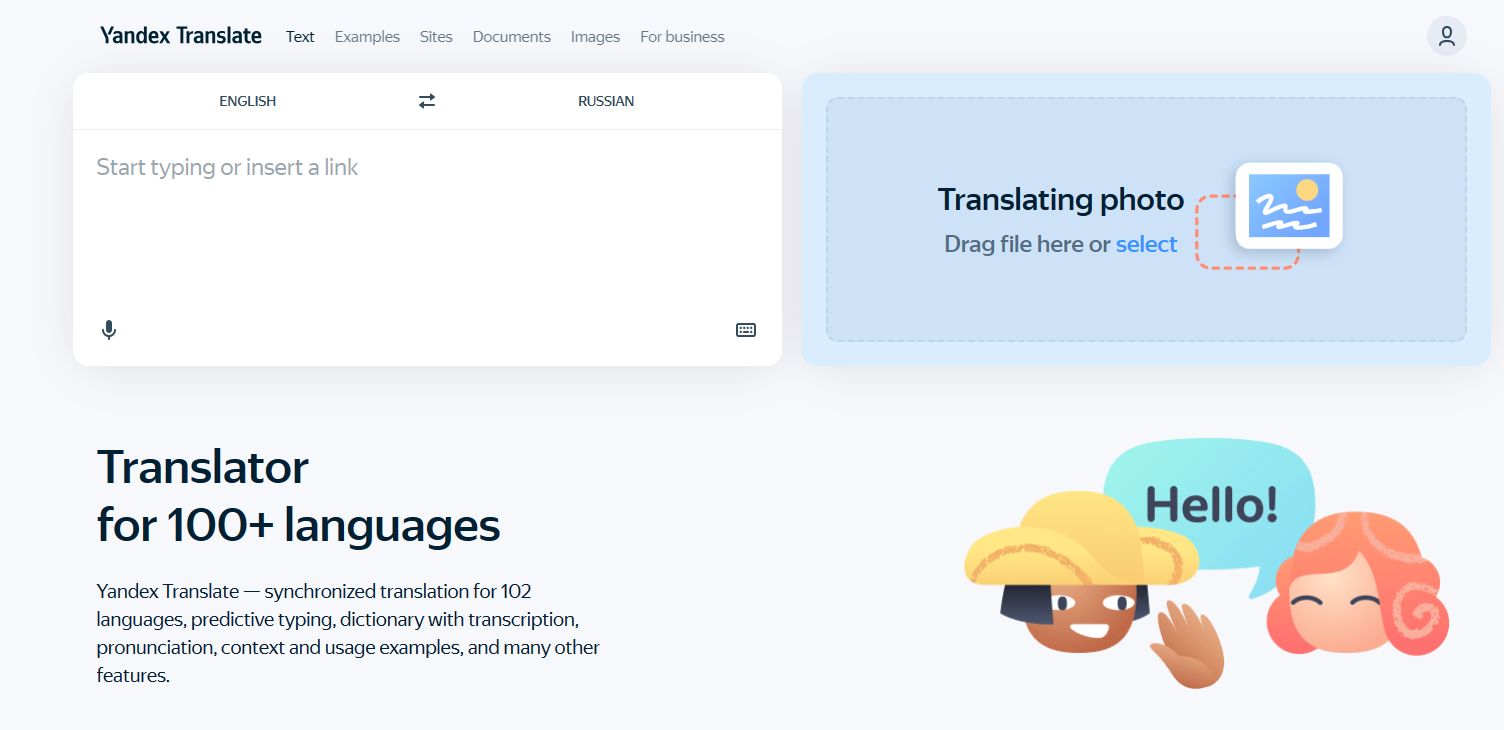Swap languages with the arrows icon
1504x730 pixels.
(427, 101)
